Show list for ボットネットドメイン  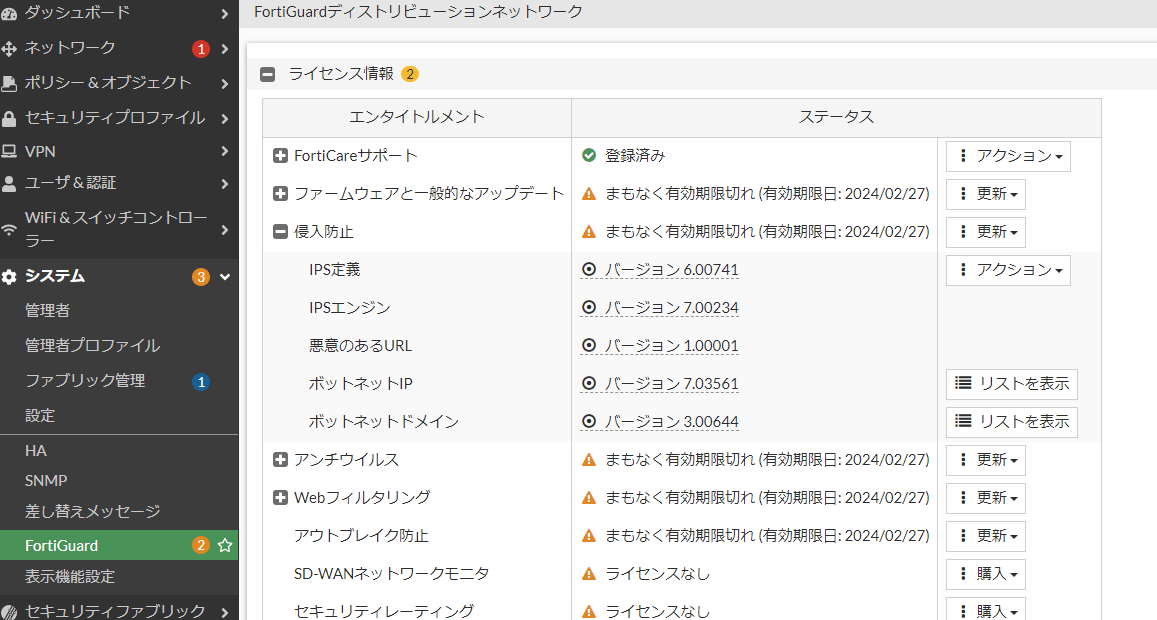click(1012, 422)
